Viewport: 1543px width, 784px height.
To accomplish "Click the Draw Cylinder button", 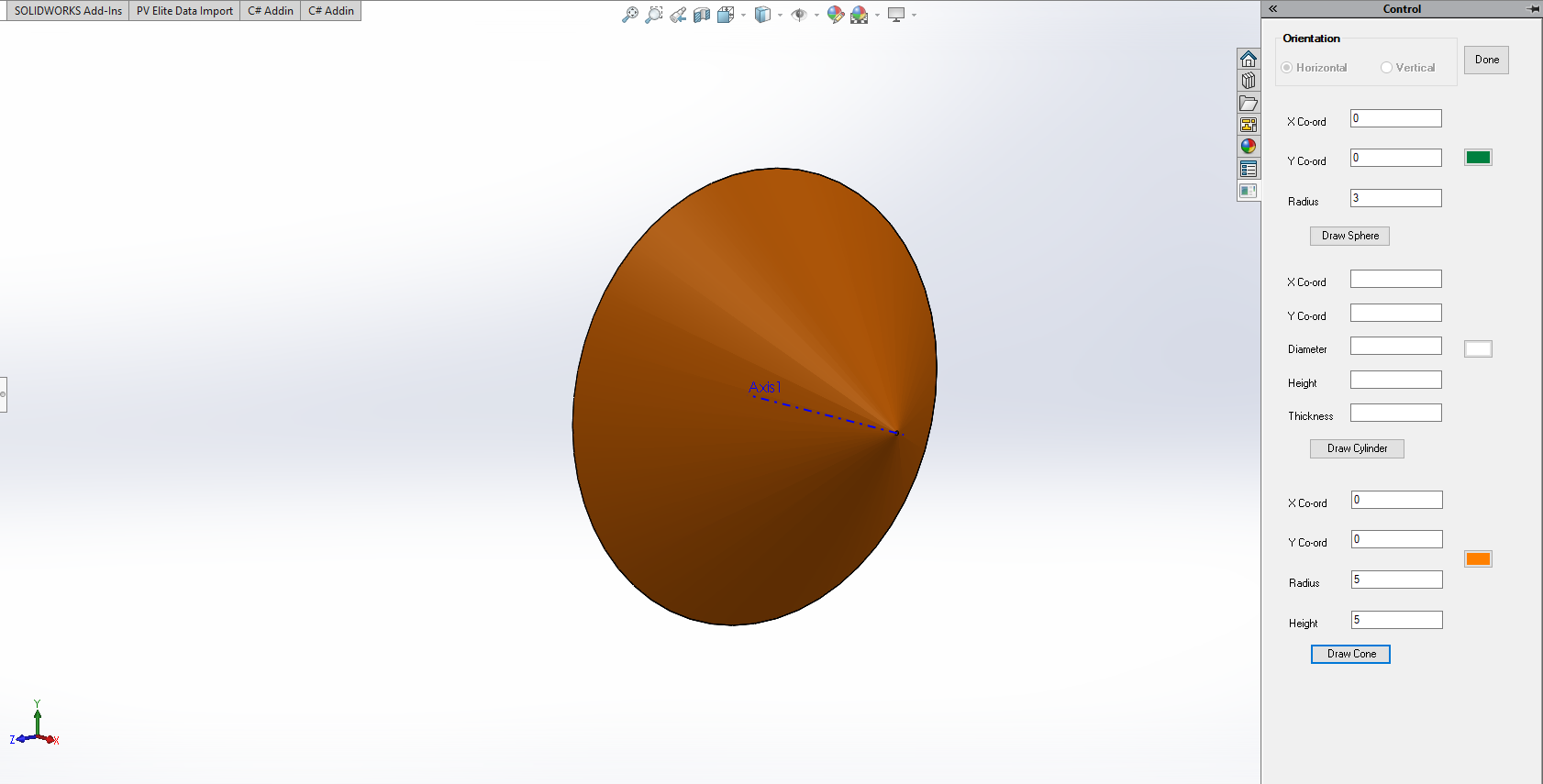I will pyautogui.click(x=1358, y=448).
